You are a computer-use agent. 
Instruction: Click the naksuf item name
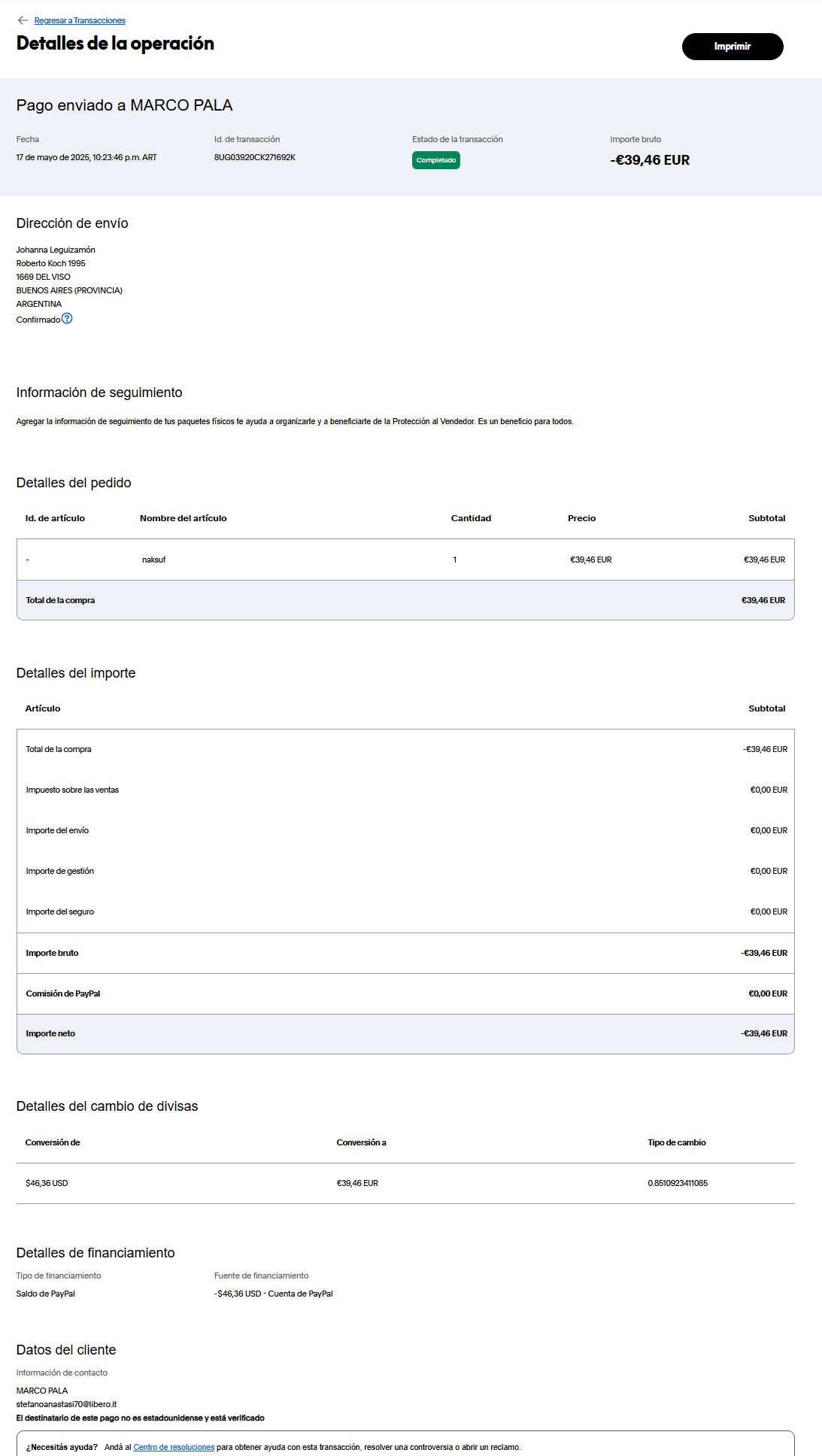[153, 560]
